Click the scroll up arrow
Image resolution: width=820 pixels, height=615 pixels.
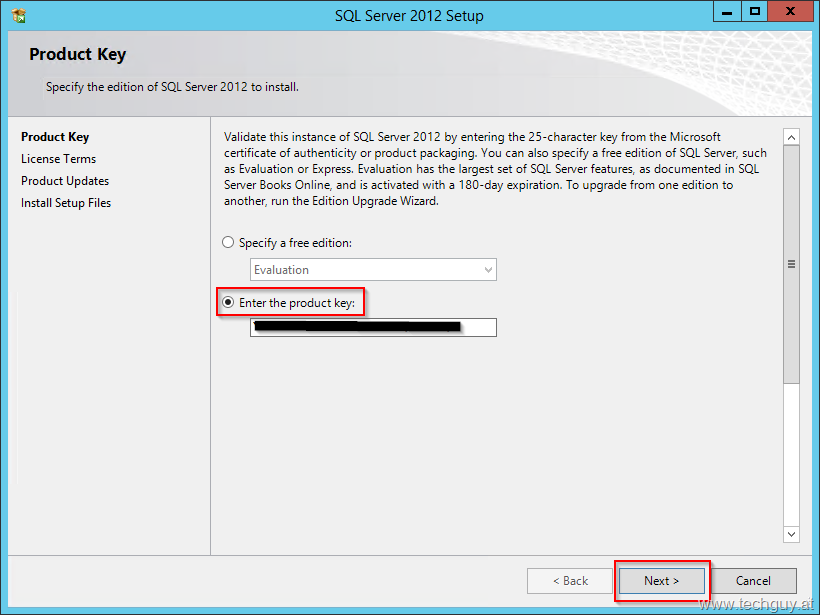tap(791, 137)
